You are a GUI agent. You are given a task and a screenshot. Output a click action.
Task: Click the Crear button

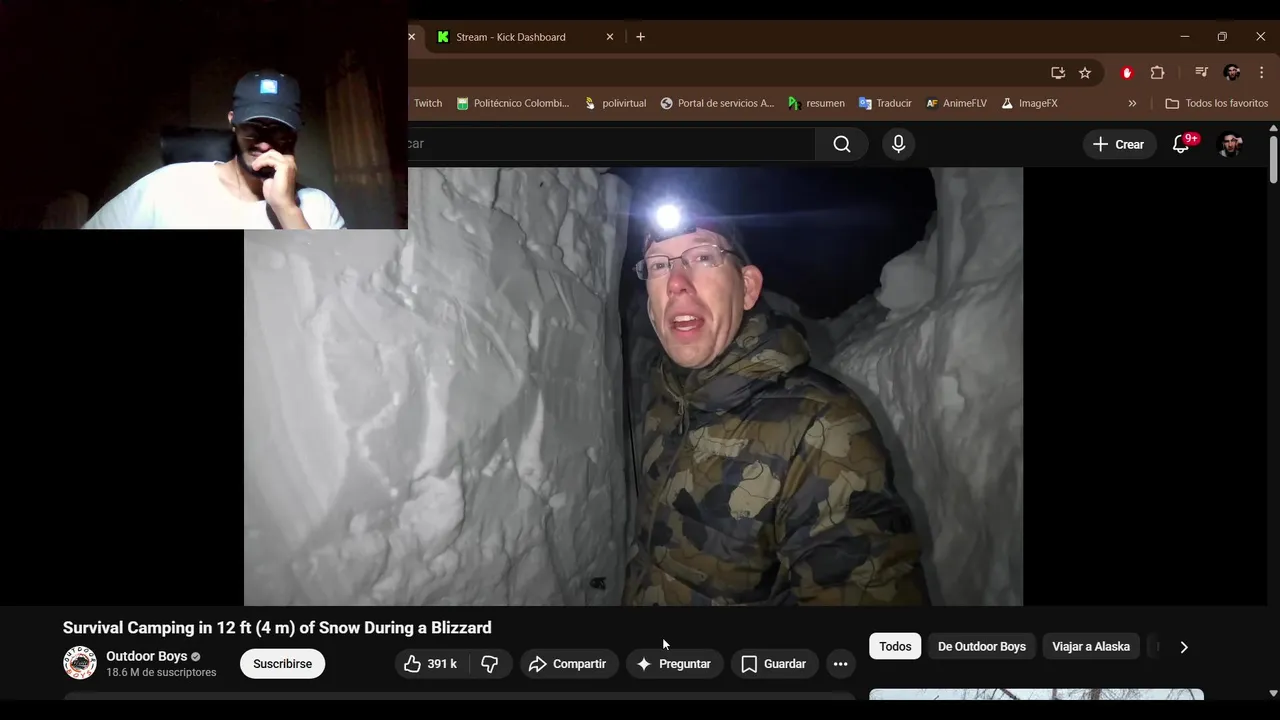[1119, 144]
